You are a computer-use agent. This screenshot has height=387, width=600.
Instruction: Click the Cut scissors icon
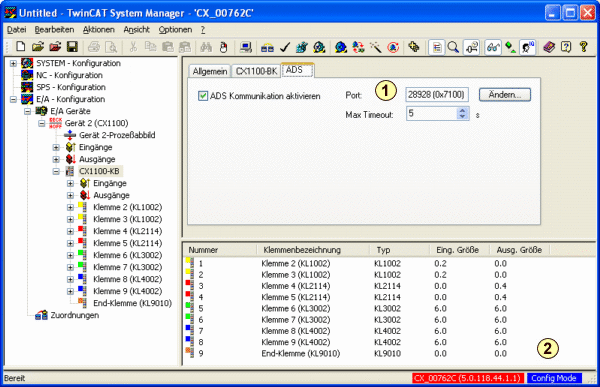[x=133, y=47]
